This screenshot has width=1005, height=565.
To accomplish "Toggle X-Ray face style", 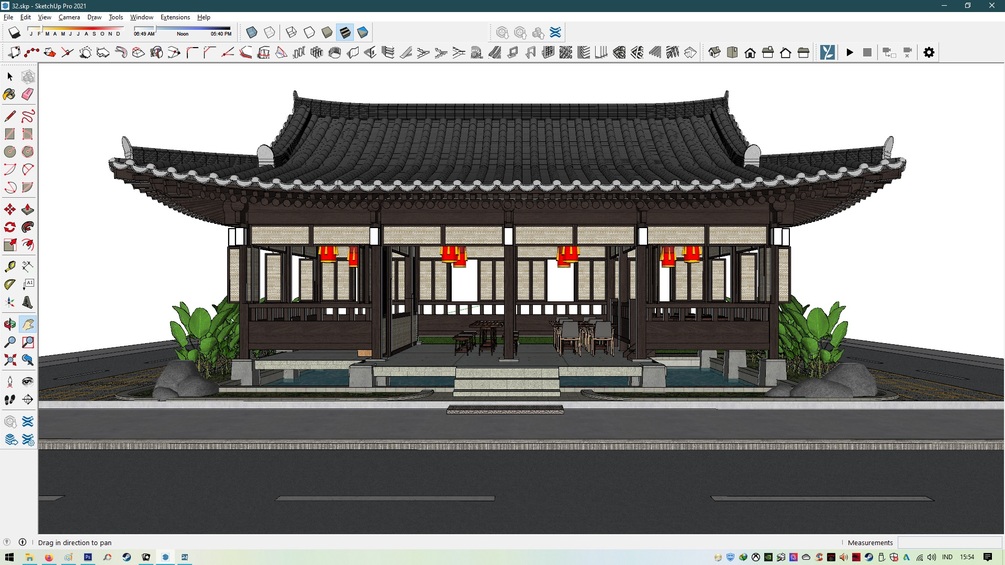I will 252,32.
